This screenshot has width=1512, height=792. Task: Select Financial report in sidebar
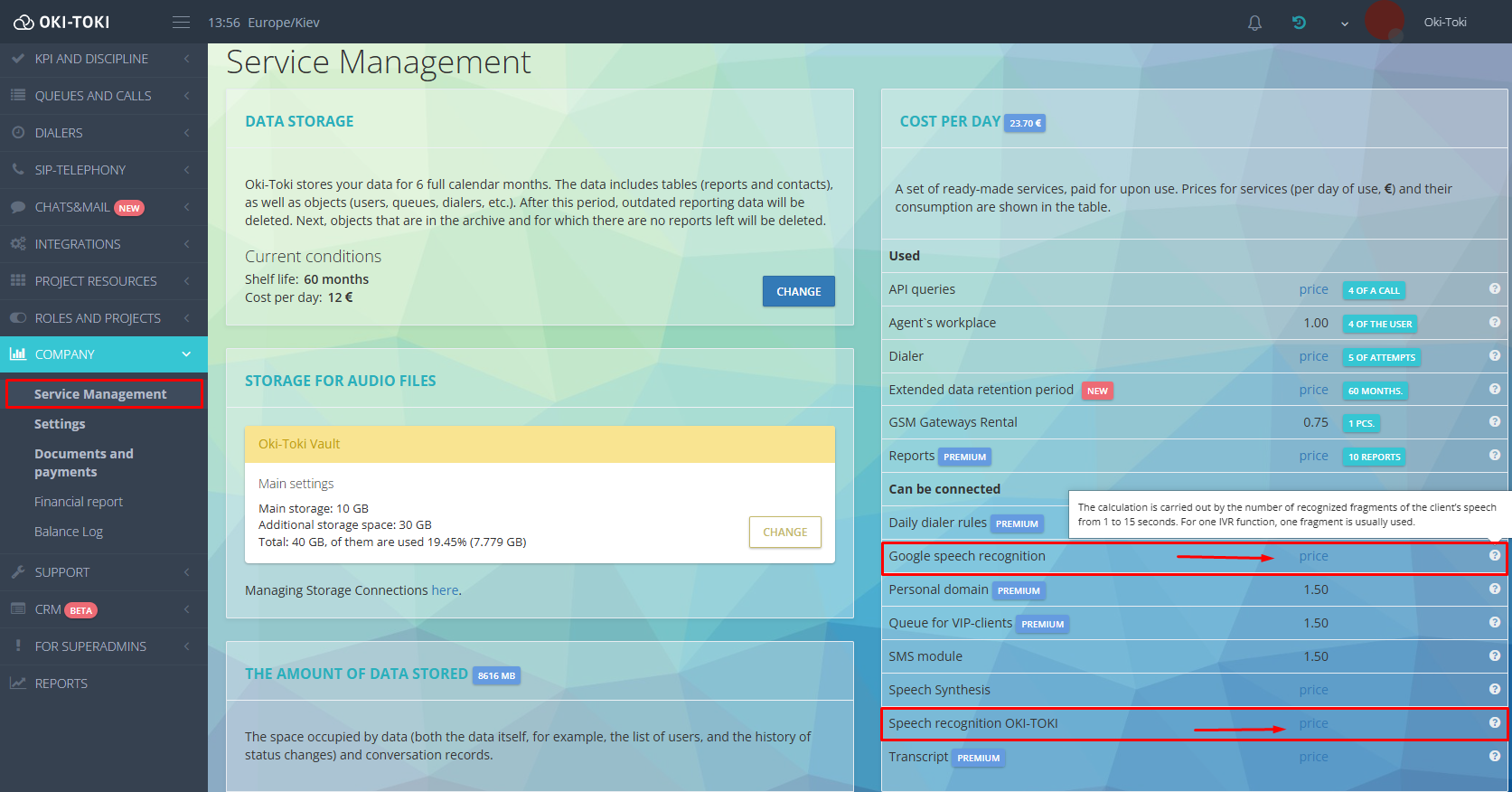(x=79, y=502)
